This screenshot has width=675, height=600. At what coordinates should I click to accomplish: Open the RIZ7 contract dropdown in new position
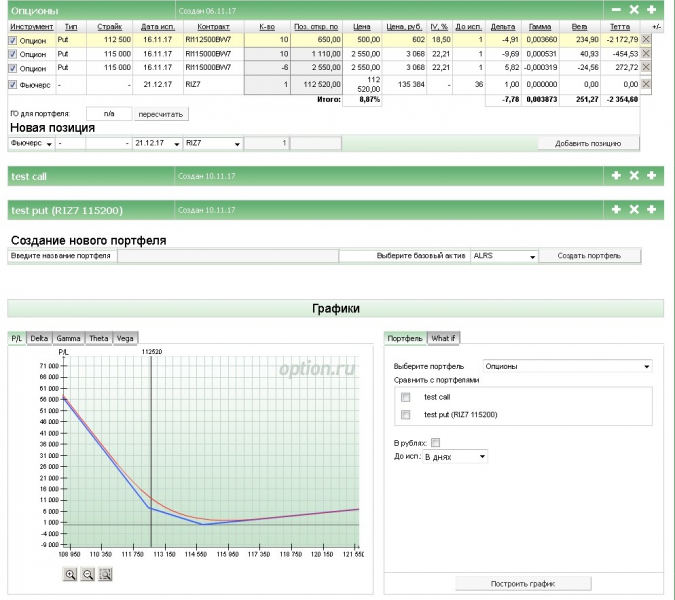tap(213, 143)
